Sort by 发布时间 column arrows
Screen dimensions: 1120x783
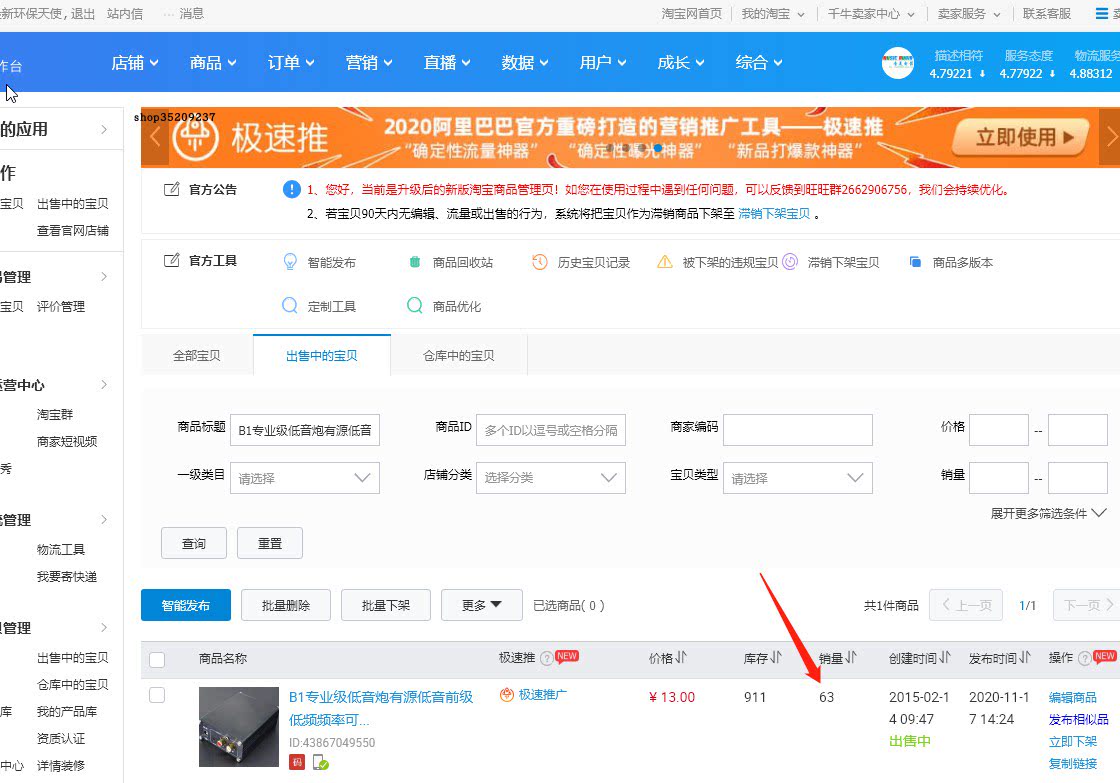click(1025, 657)
